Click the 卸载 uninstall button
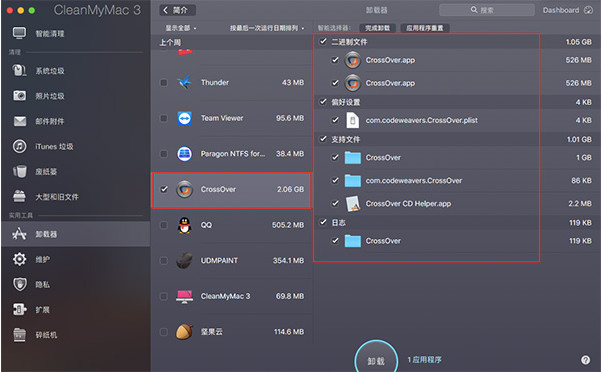The image size is (601, 372). tap(376, 359)
